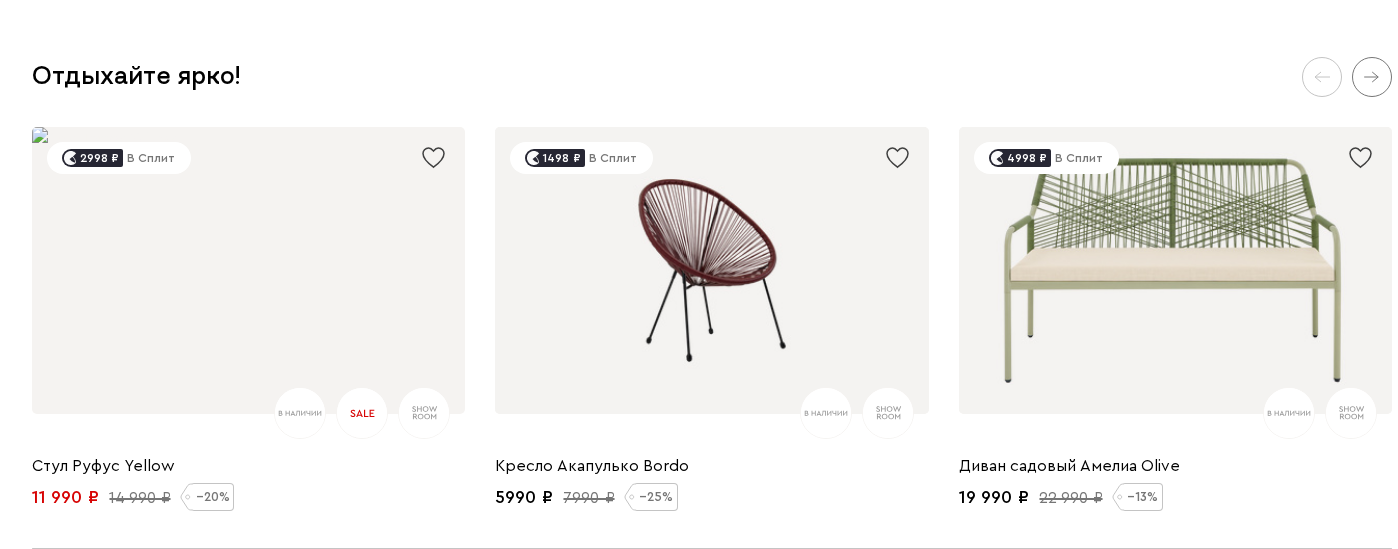Image resolution: width=1398 pixels, height=549 pixels.
Task: Click the red SALE badge on Стул Руфус
Action: 362,413
